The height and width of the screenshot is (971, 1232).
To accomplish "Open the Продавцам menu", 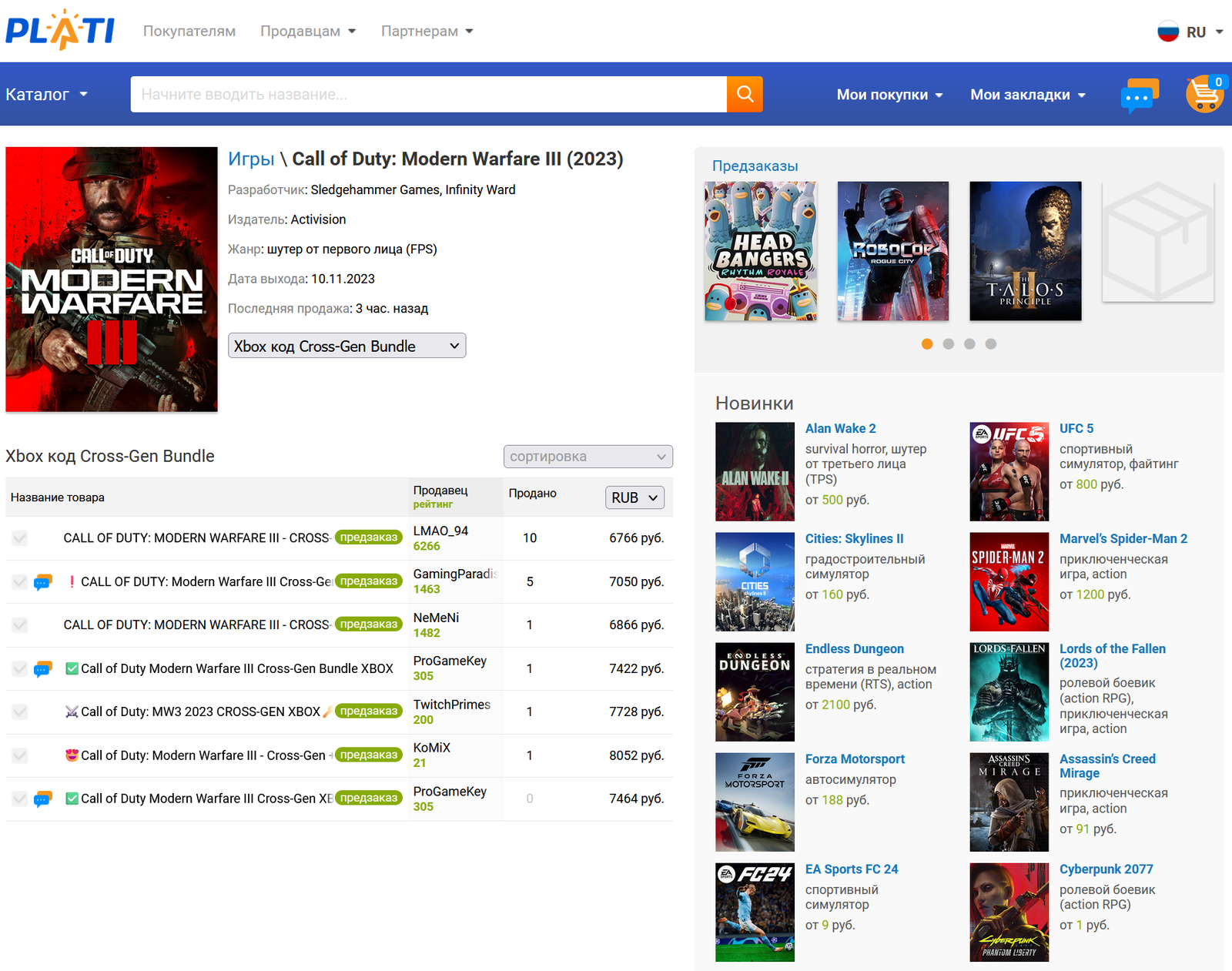I will [308, 31].
